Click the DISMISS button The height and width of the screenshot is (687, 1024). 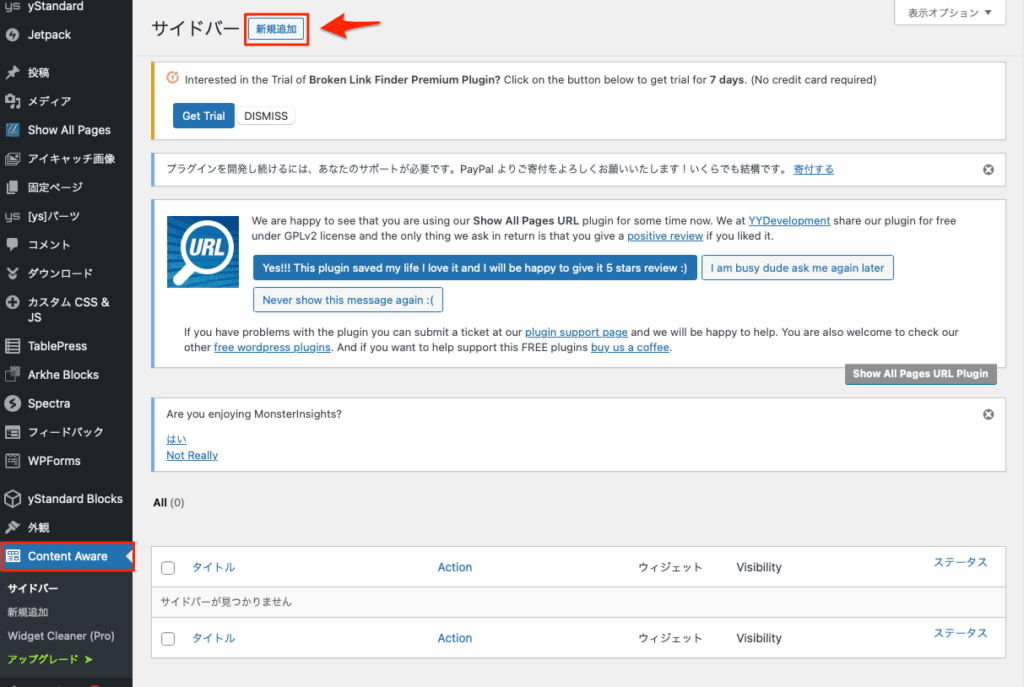click(266, 116)
